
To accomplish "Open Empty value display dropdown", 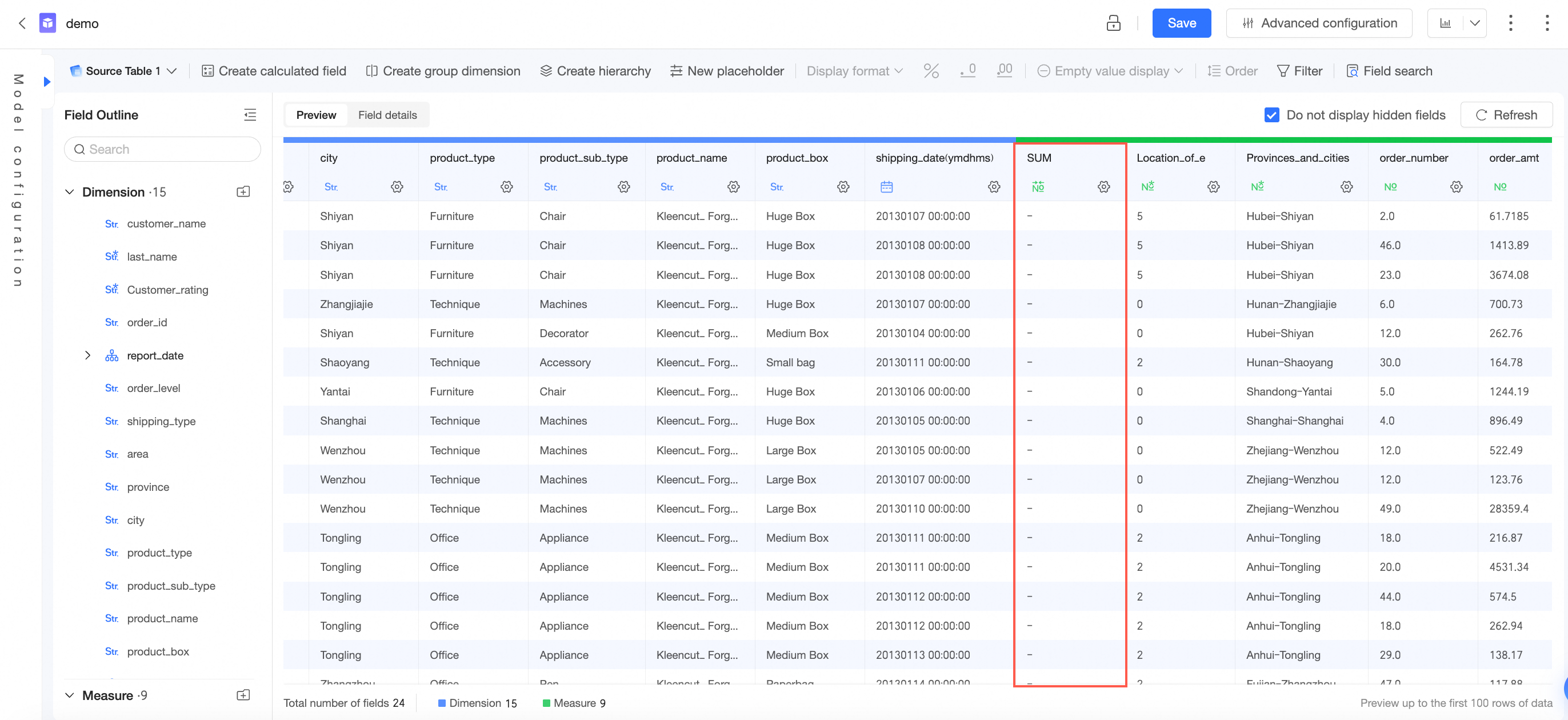I will pos(1110,71).
